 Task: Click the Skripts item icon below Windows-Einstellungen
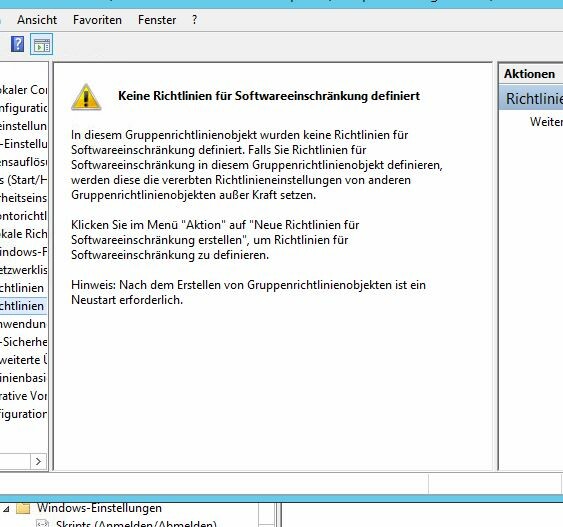coord(43,523)
